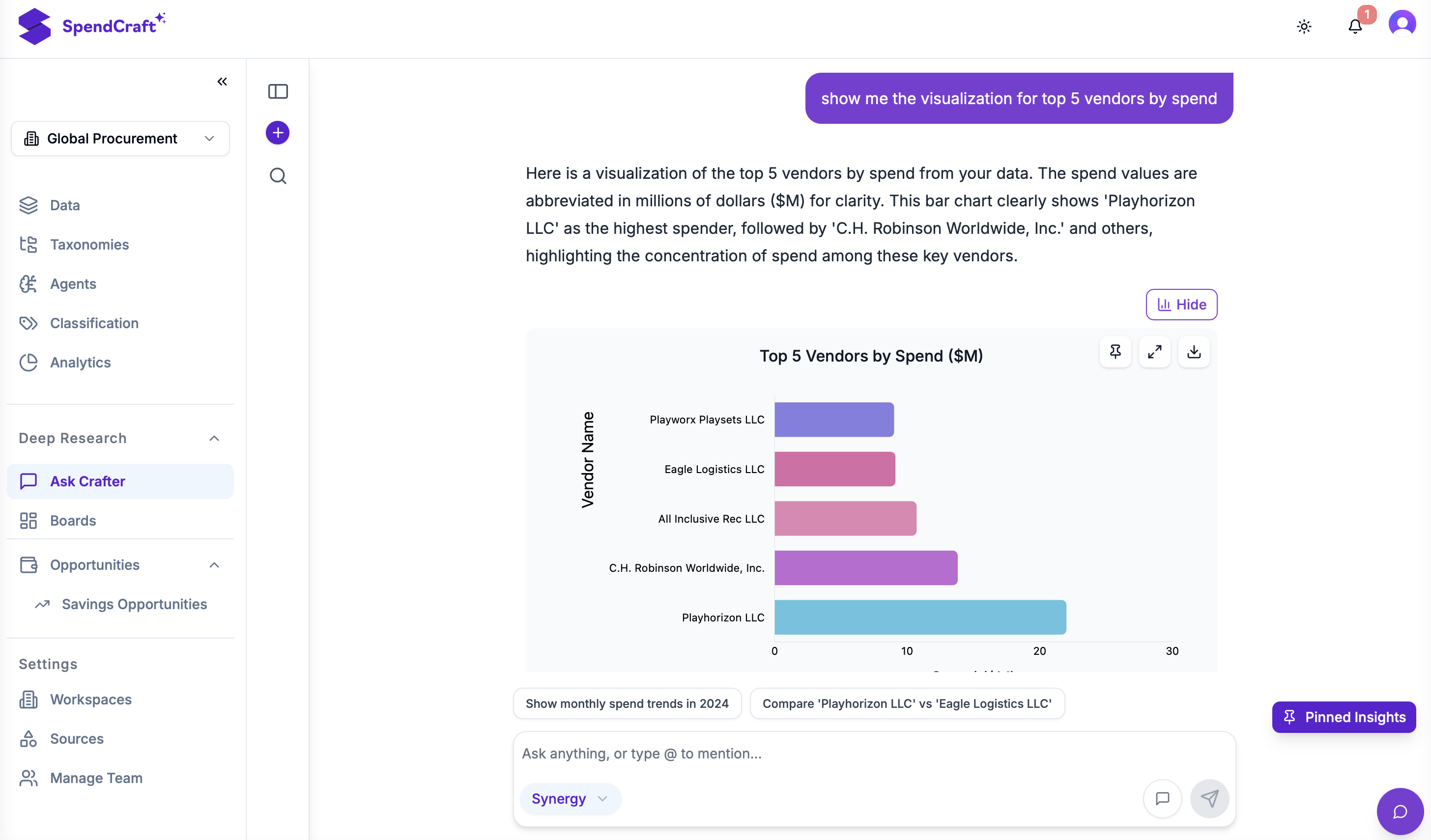
Task: Click the Agents brain icon
Action: 29,283
